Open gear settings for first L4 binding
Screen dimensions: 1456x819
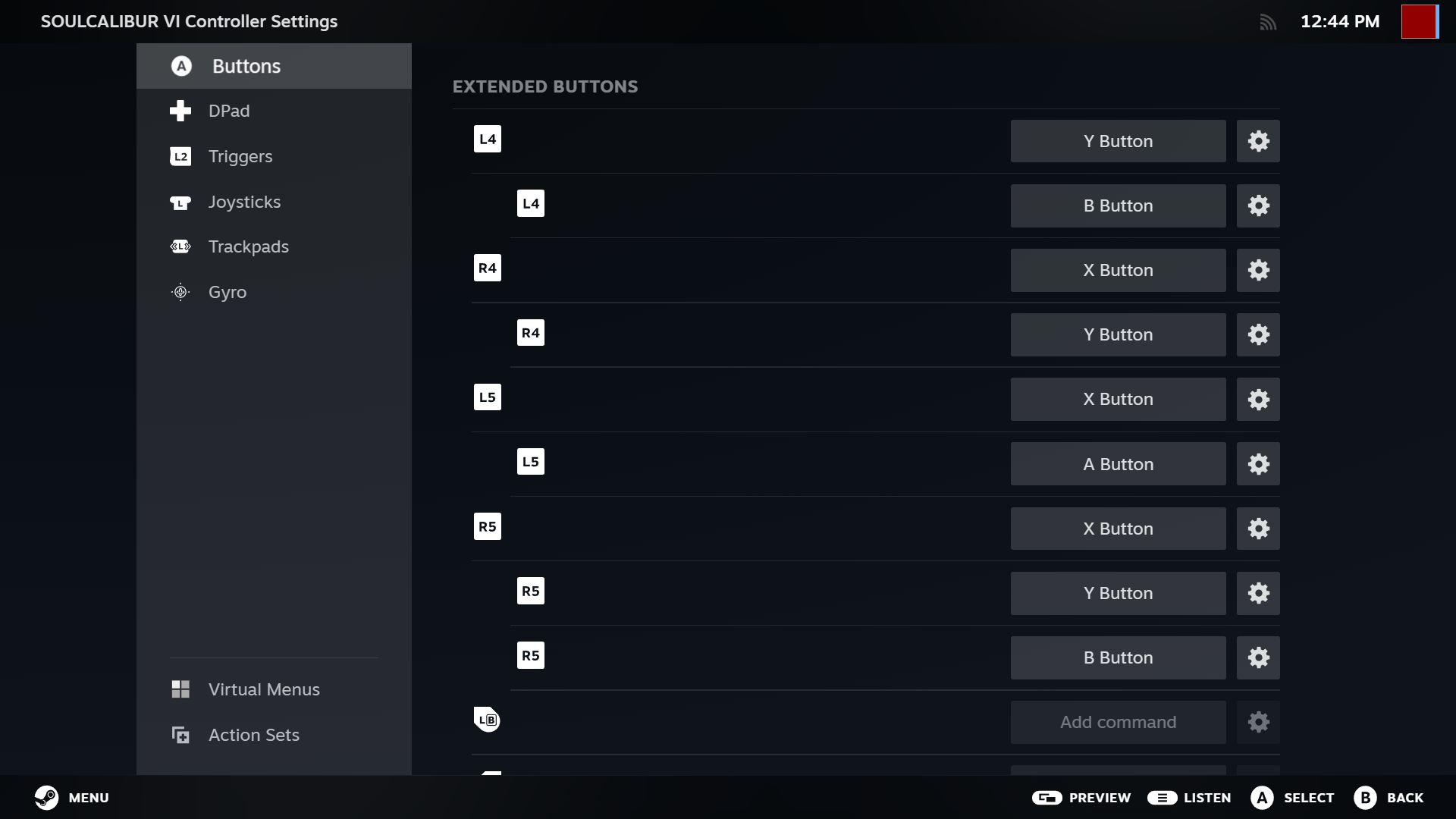point(1258,141)
